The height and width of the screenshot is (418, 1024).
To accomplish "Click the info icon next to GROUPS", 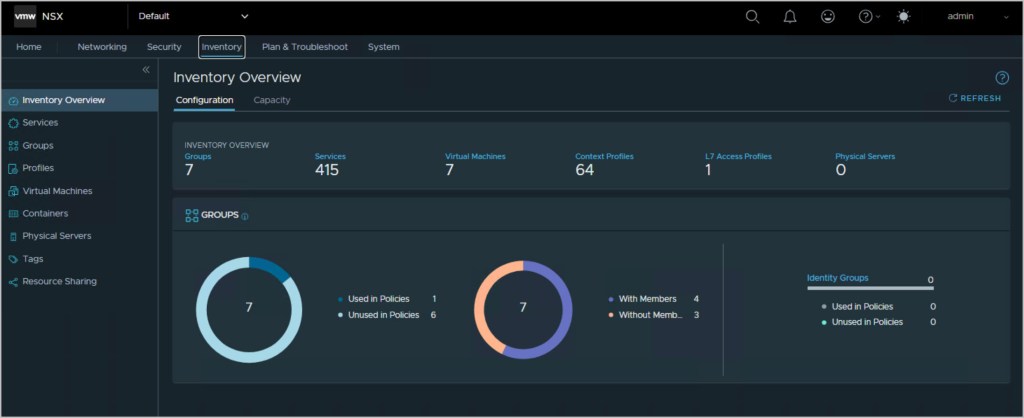I will point(245,216).
